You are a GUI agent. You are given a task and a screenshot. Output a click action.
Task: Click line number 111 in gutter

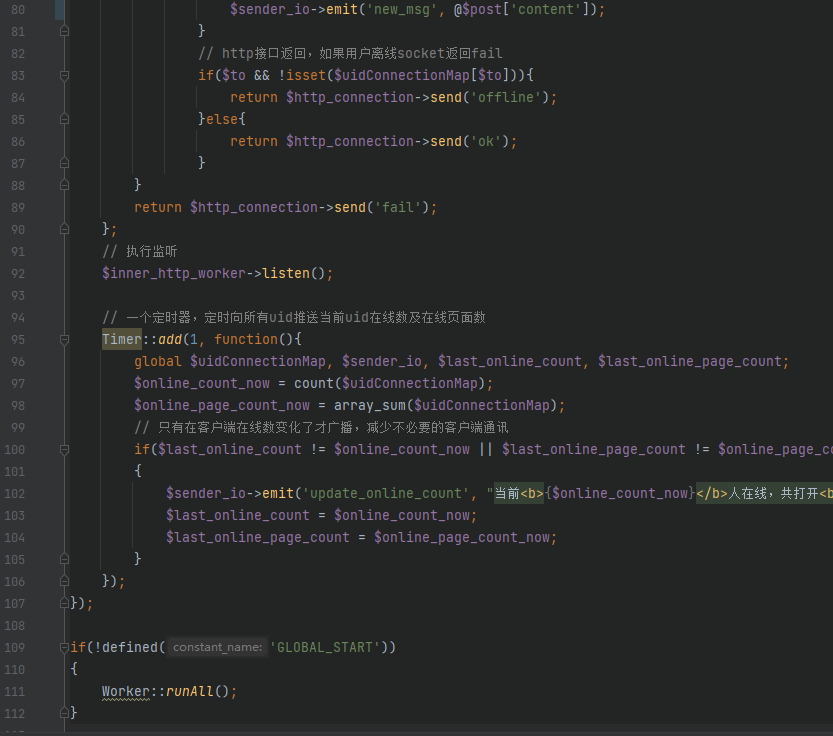point(14,691)
